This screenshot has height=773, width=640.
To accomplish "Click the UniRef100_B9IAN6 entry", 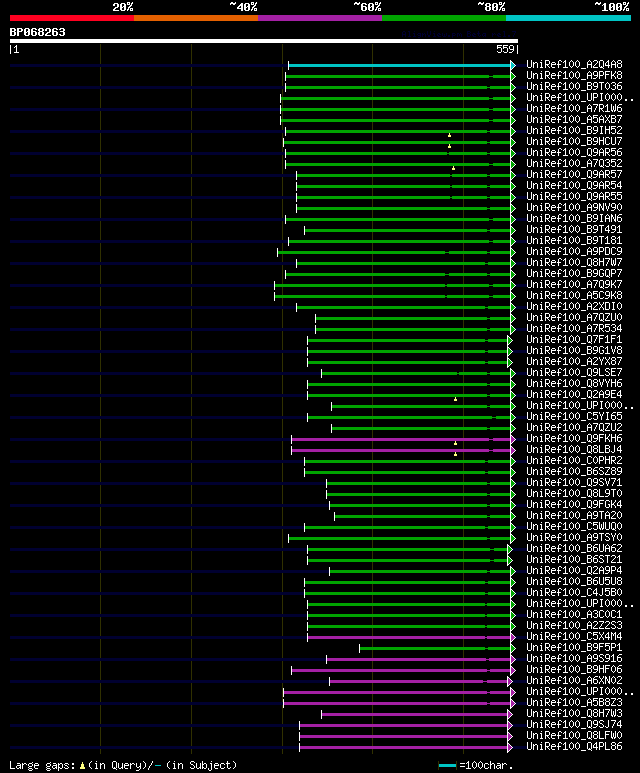I will click(x=574, y=218).
